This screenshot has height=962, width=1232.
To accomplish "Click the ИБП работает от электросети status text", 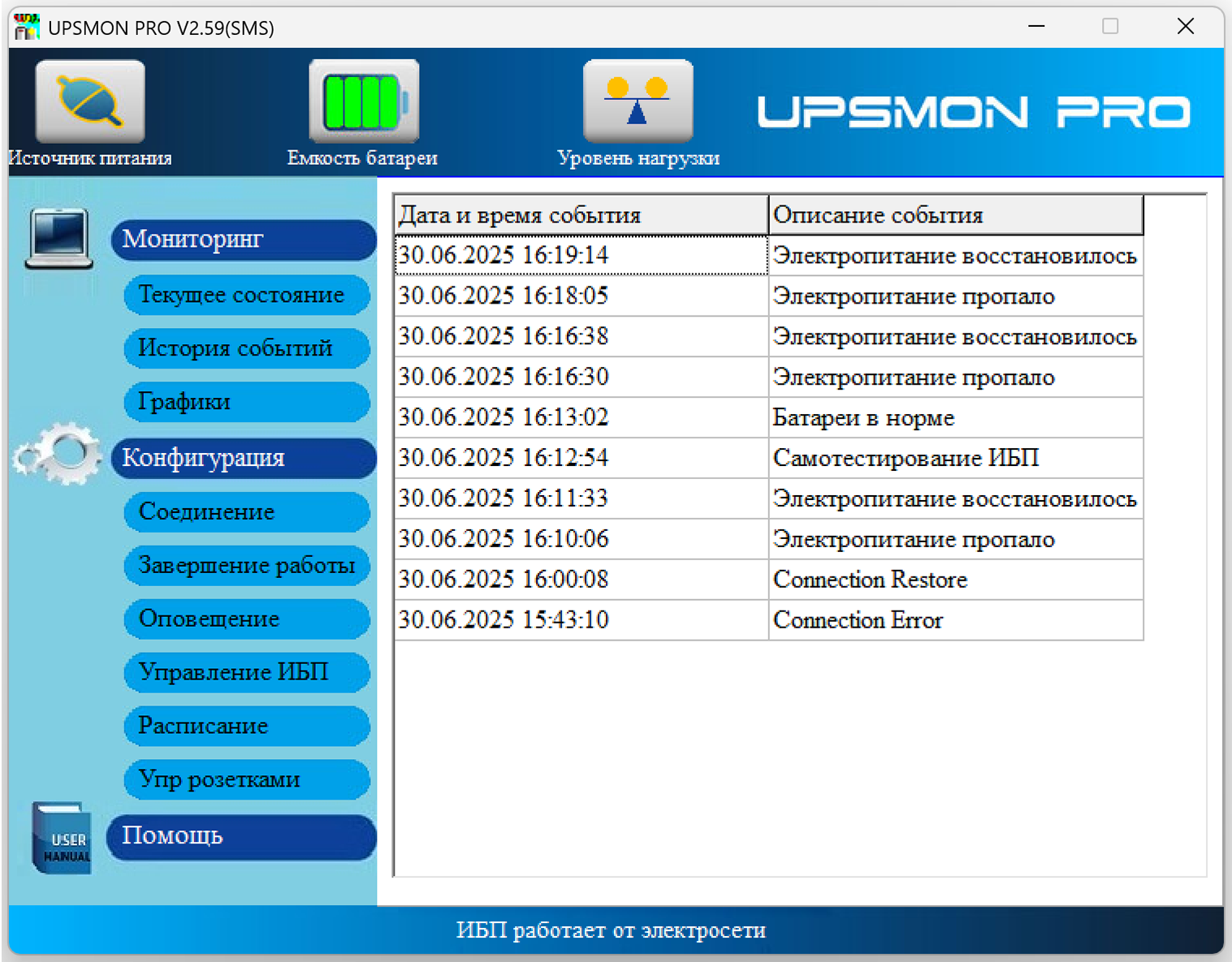I will tap(611, 930).
